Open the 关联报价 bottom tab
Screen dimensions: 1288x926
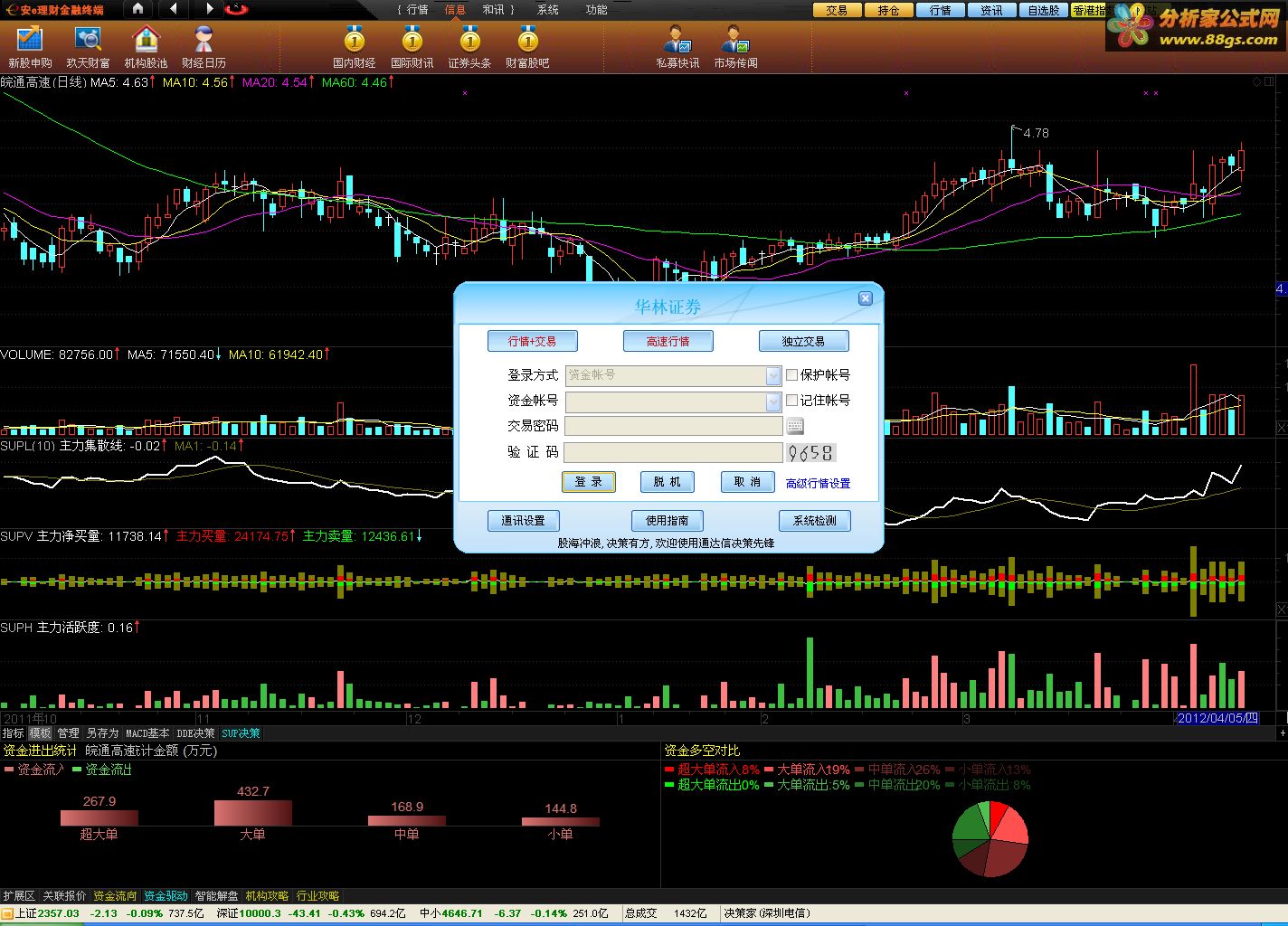click(x=64, y=896)
